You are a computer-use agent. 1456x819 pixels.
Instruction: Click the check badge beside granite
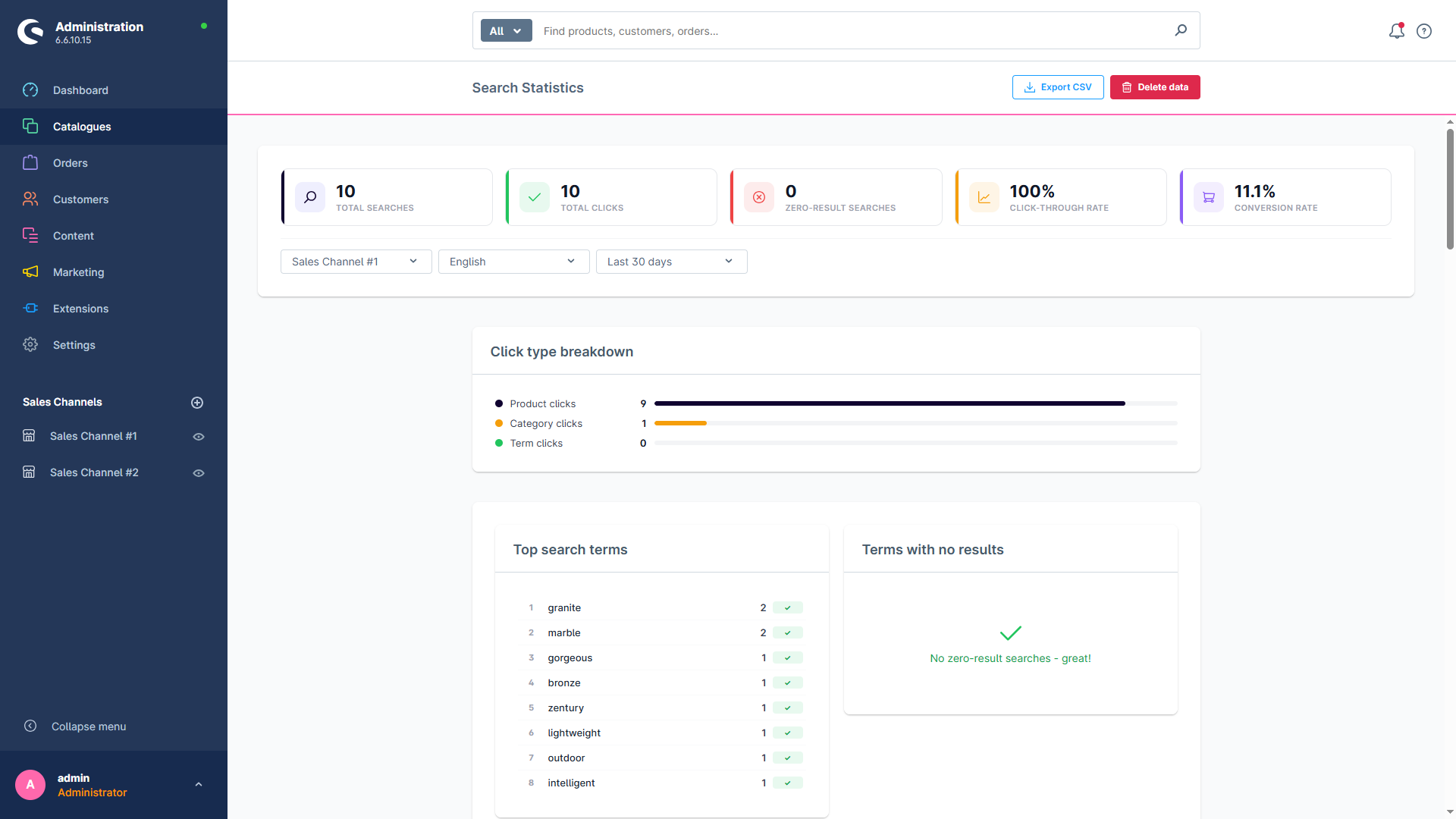click(788, 607)
